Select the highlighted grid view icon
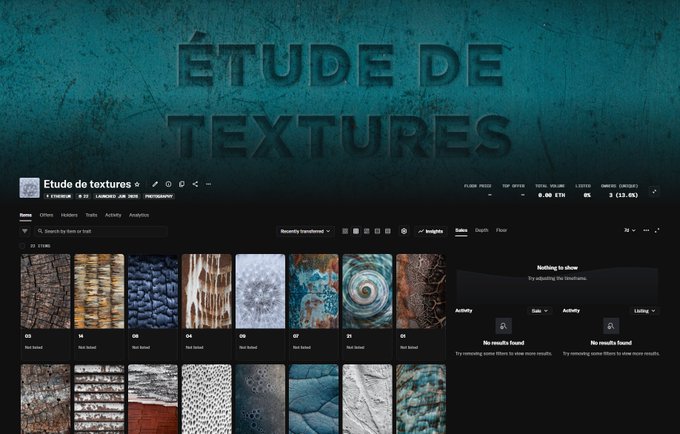Viewport: 680px width, 434px height. (x=356, y=231)
